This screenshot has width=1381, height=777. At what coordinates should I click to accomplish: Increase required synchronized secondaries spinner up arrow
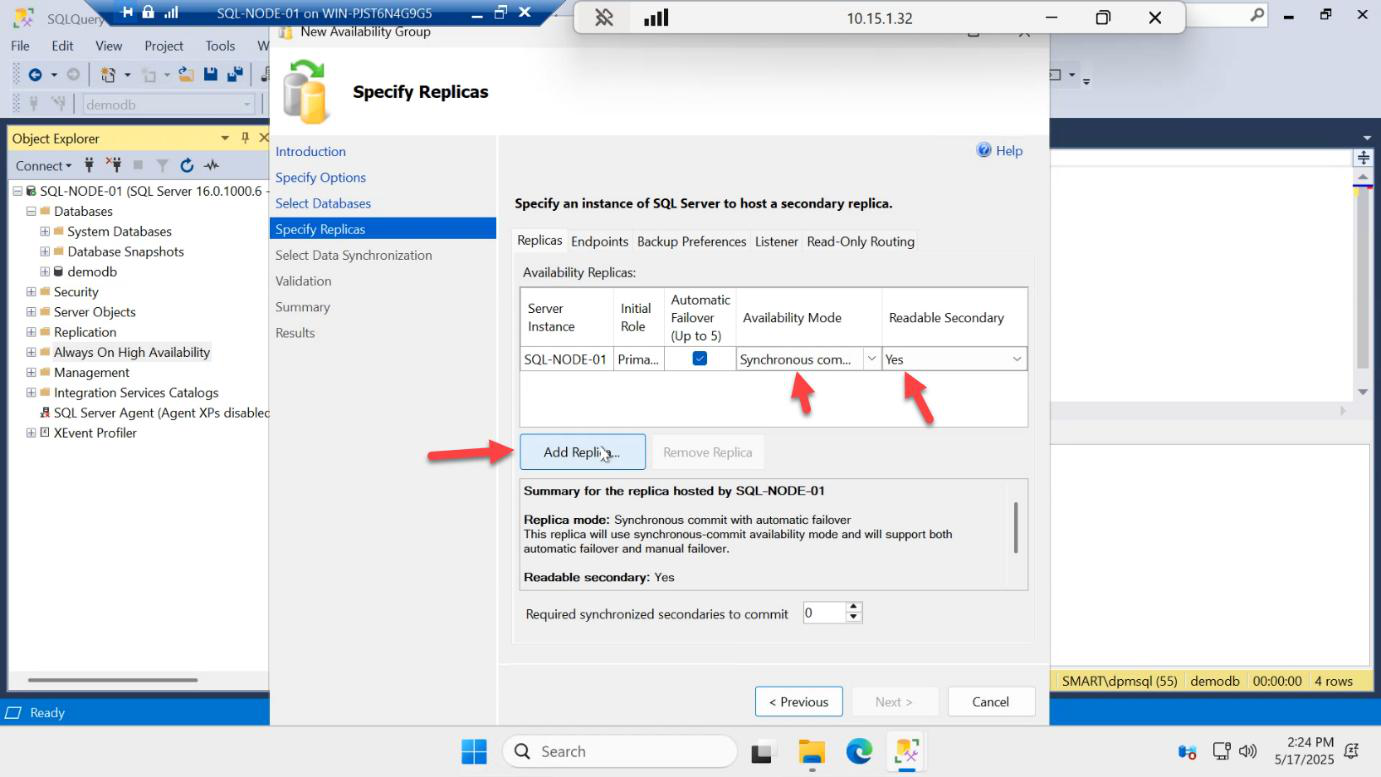(853, 608)
